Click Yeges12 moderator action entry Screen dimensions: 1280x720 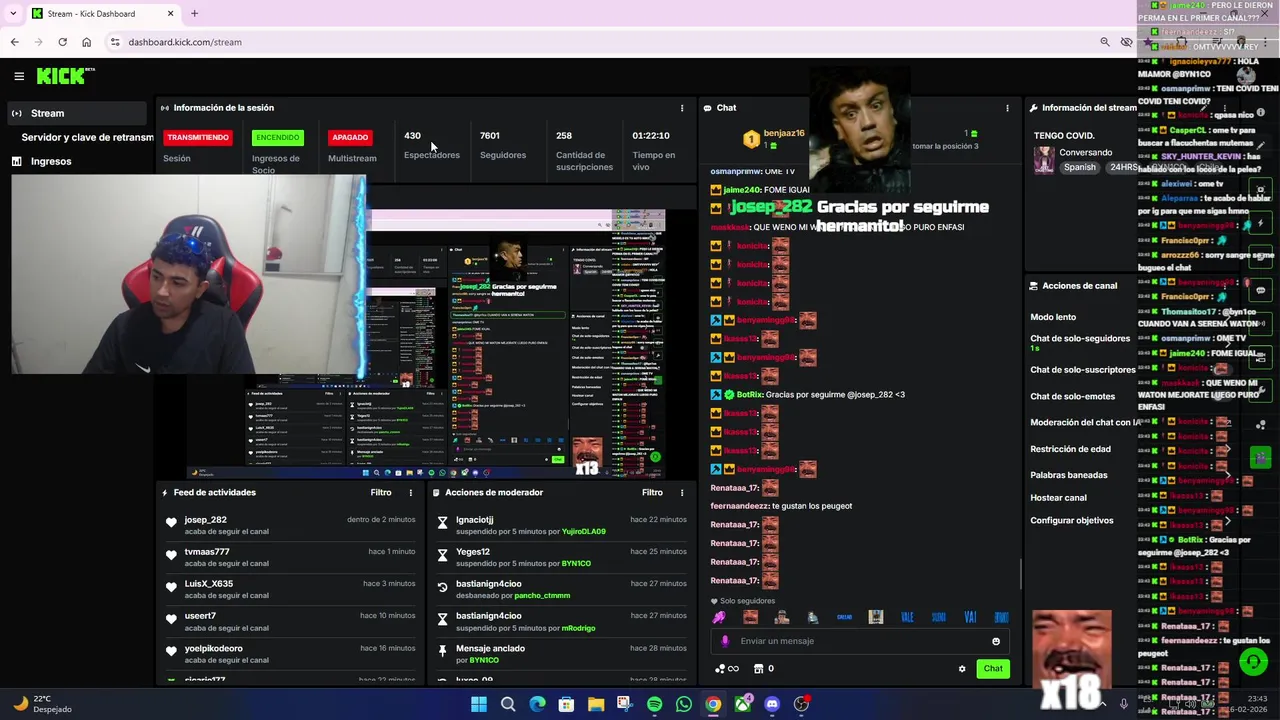coord(473,552)
